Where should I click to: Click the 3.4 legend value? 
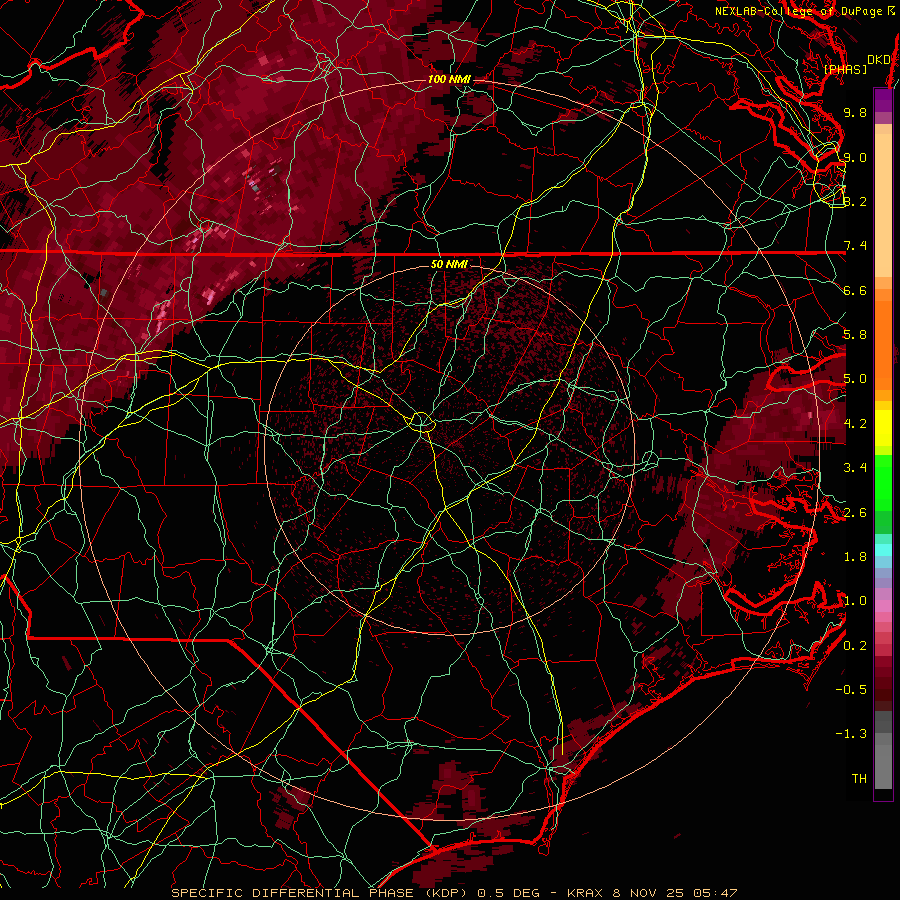855,468
